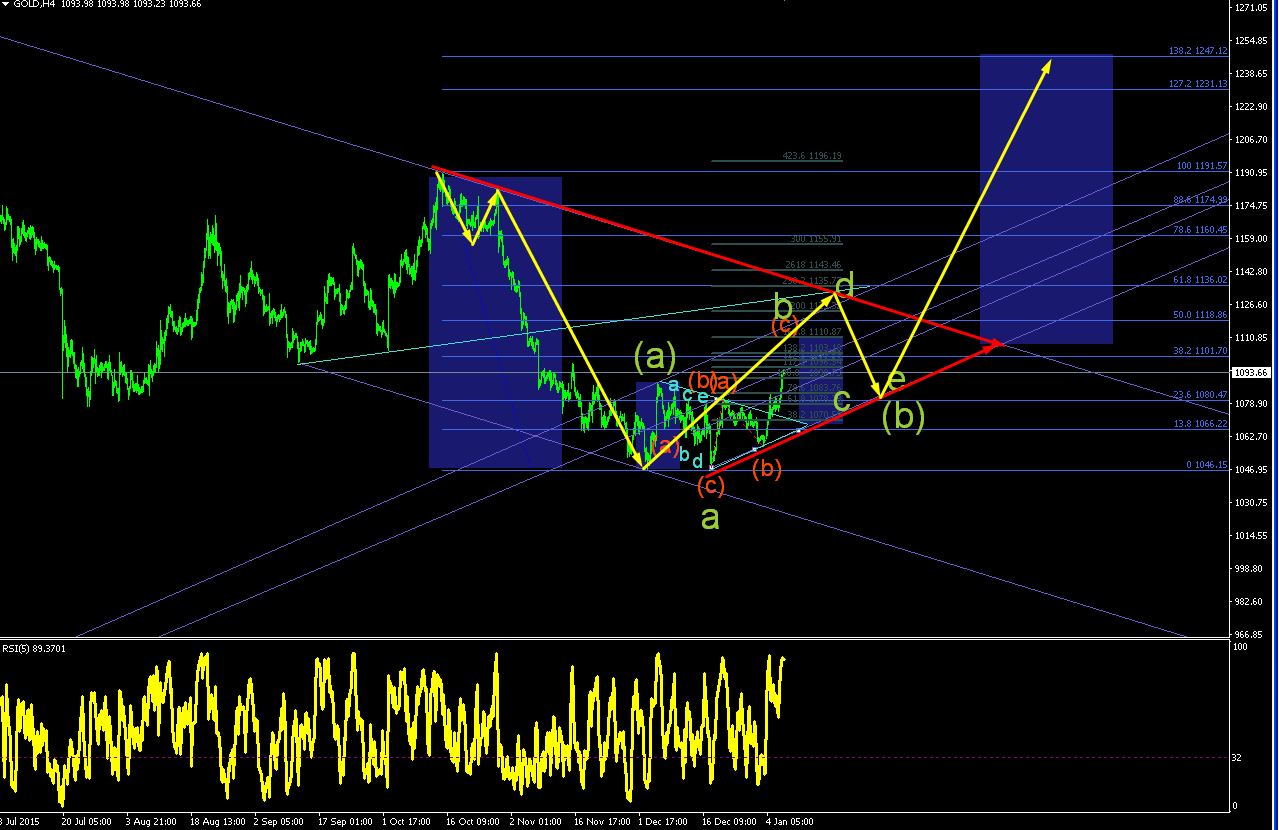
Task: Click the RSI scale value 100
Action: [x=1238, y=648]
